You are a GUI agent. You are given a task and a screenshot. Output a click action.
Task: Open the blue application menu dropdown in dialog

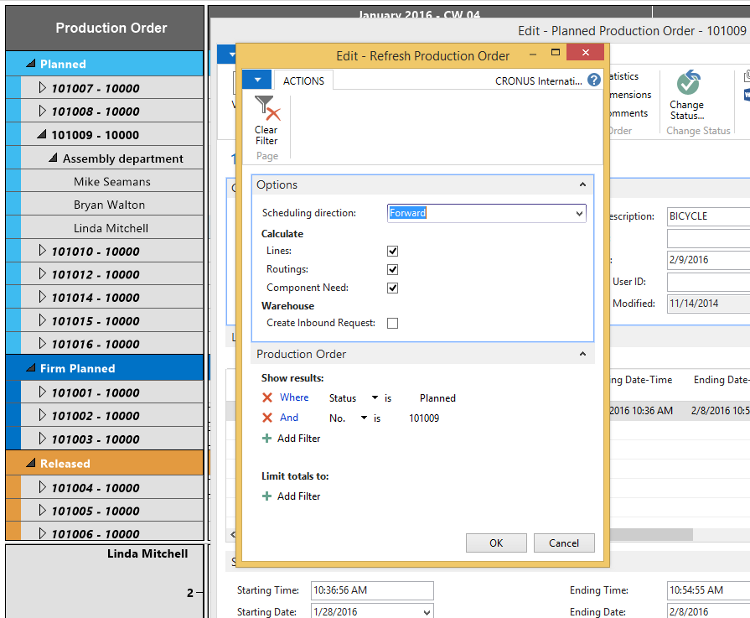point(257,80)
